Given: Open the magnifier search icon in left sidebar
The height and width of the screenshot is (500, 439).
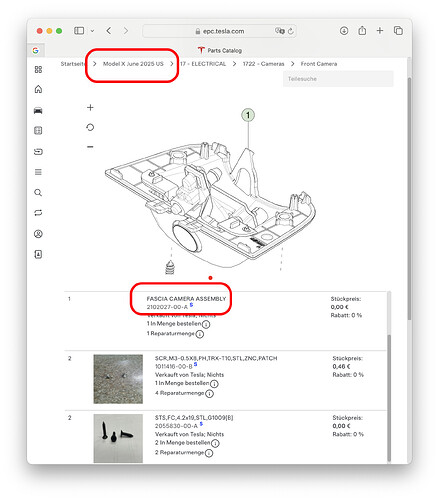Looking at the screenshot, I should pyautogui.click(x=38, y=193).
